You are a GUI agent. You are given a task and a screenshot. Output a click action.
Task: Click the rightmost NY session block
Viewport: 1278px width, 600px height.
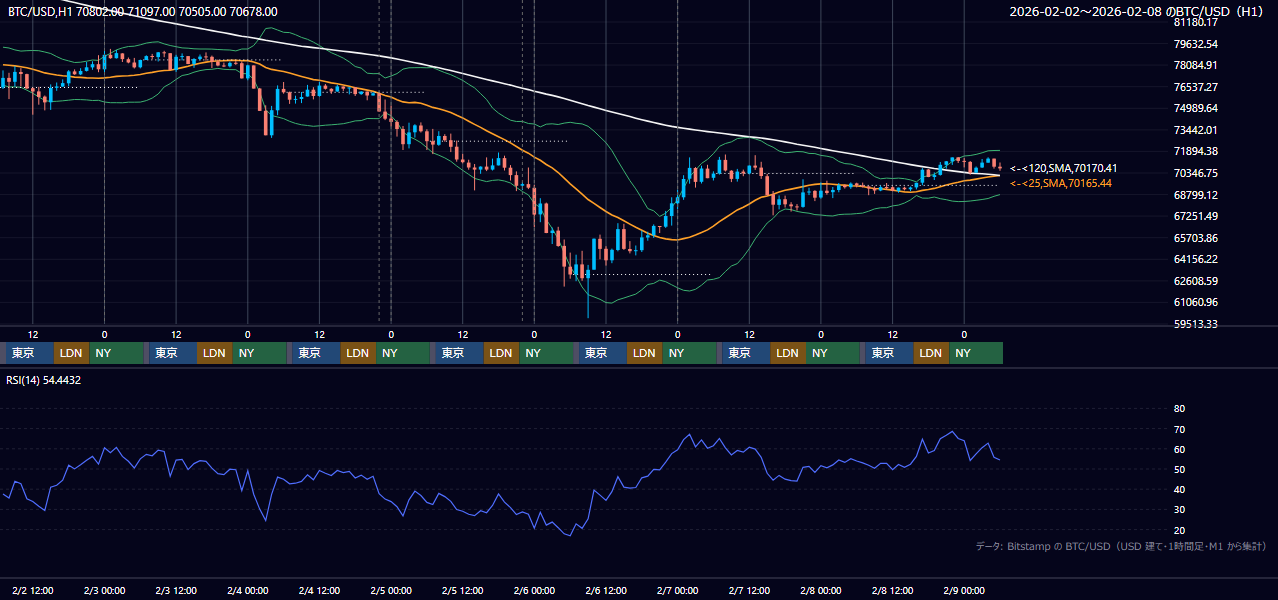tap(977, 353)
